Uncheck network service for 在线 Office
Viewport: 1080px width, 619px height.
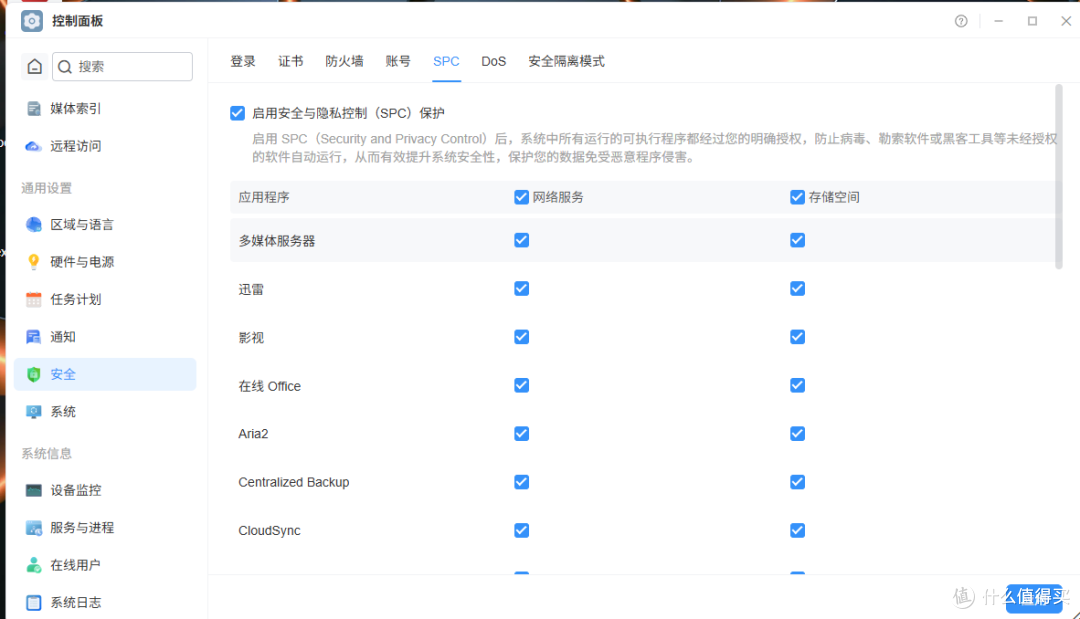click(521, 386)
